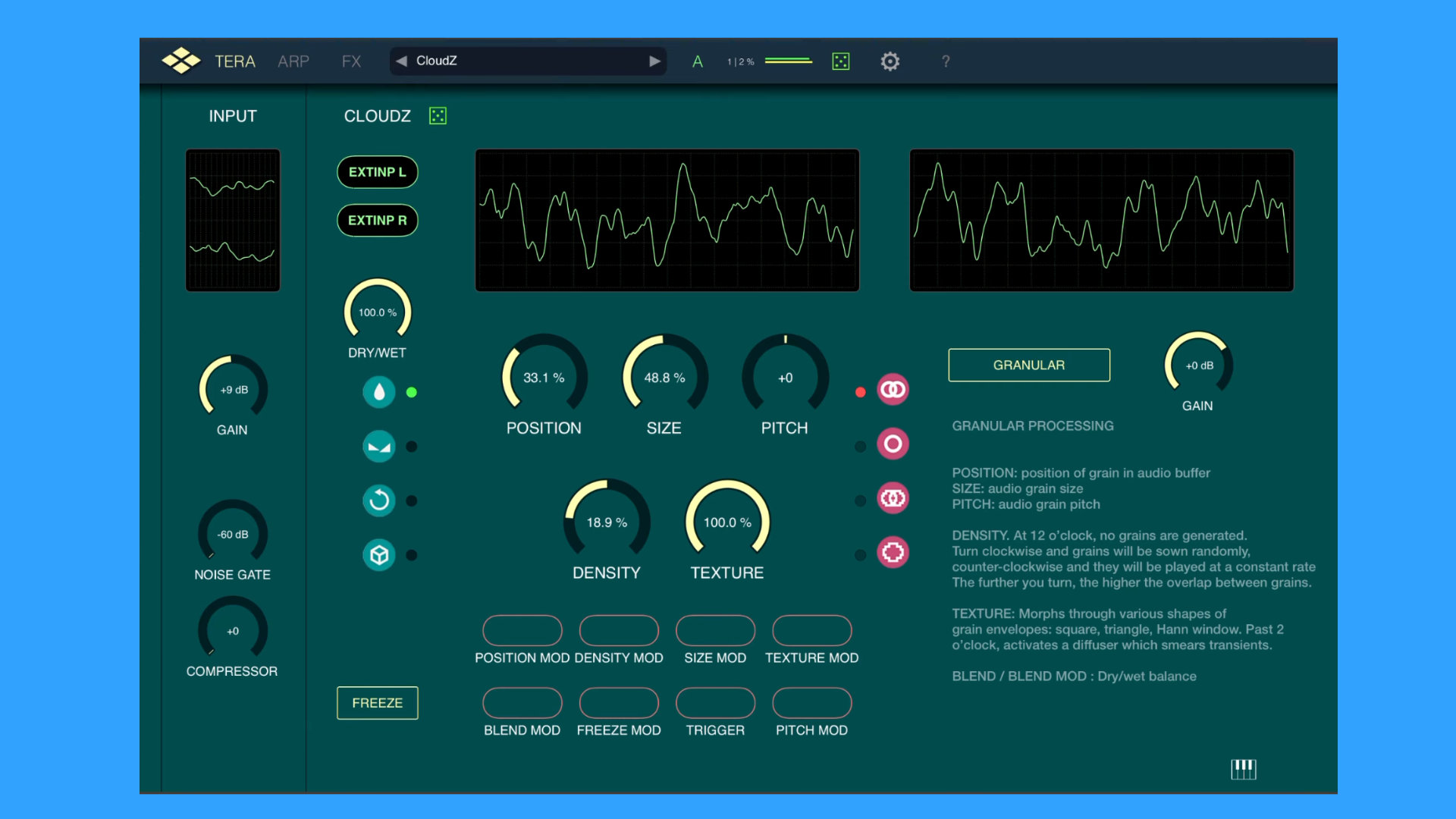Randomize CloudZ module with dice icon

tap(438, 115)
